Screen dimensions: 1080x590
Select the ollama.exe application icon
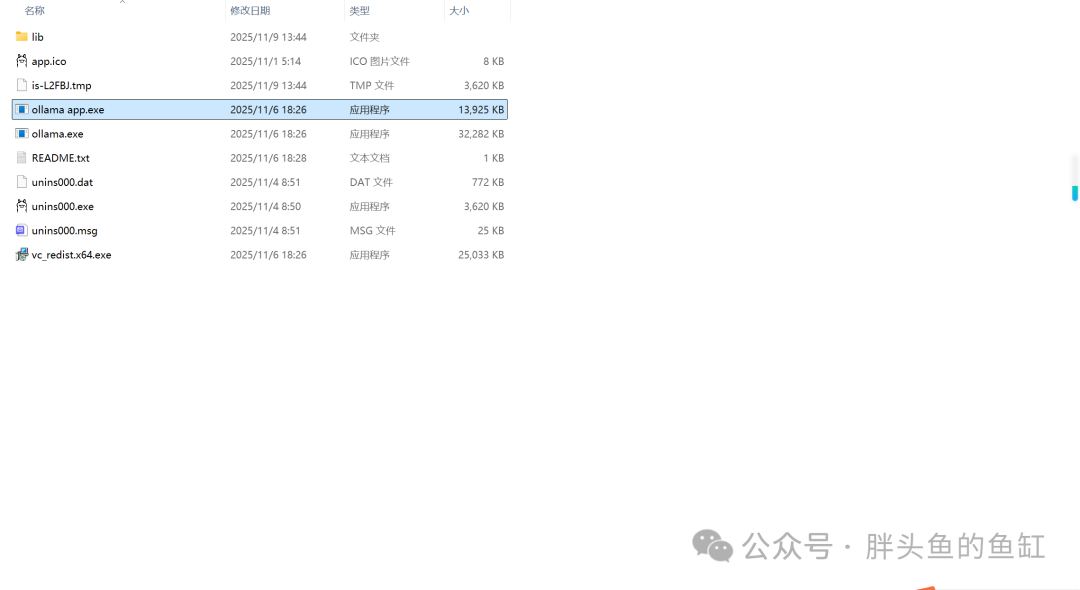(x=21, y=134)
